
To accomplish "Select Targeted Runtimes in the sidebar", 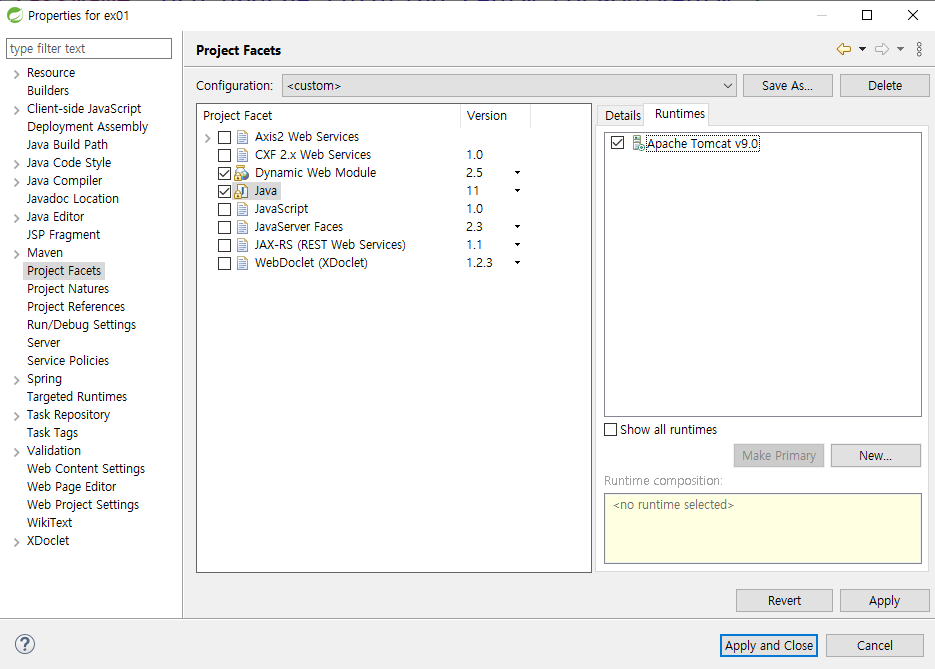I will coord(76,397).
